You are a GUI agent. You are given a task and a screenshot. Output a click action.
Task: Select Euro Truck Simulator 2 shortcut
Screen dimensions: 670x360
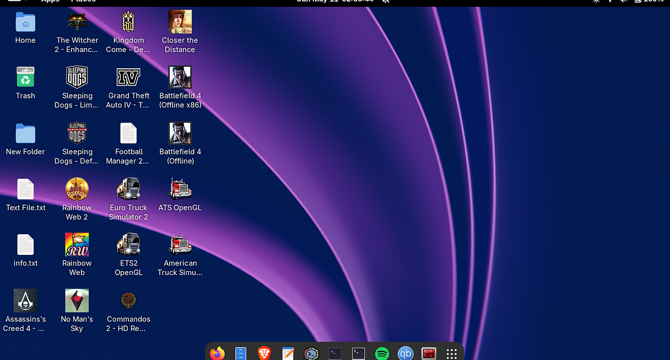[128, 189]
